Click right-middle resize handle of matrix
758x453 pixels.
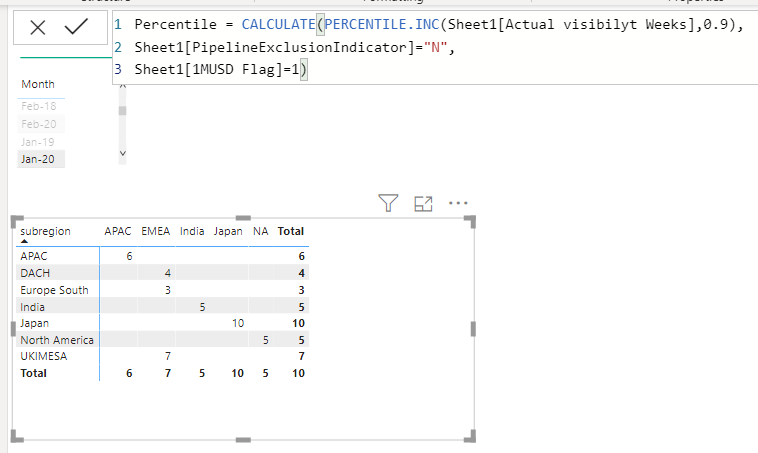pos(473,329)
